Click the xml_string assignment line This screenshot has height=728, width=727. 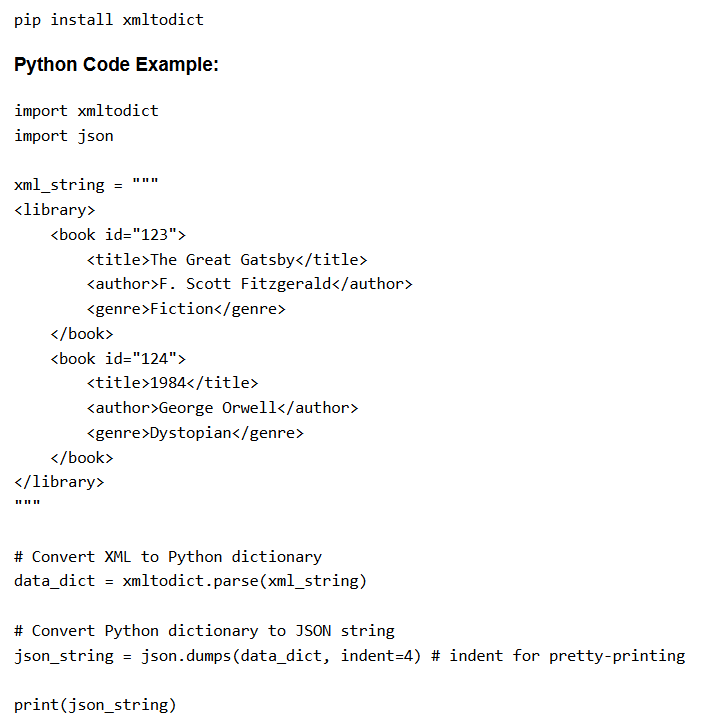point(86,185)
